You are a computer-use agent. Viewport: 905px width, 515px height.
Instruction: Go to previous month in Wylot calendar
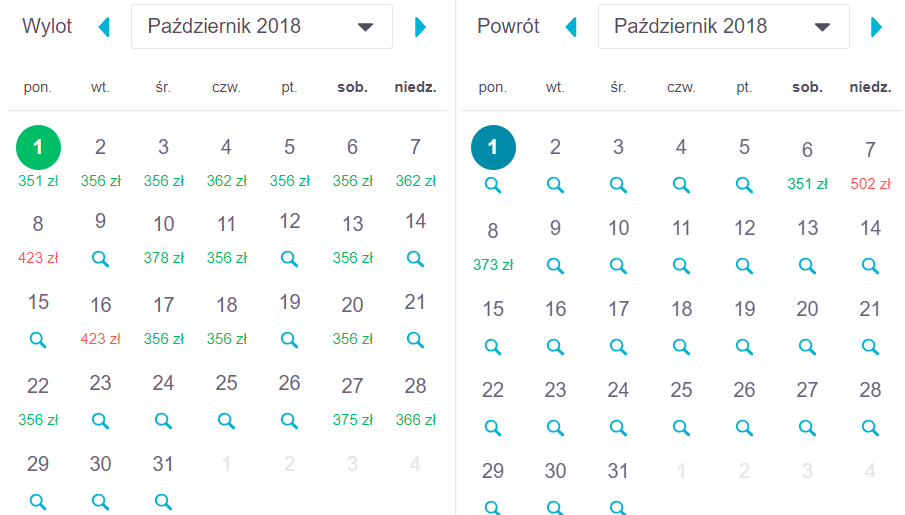104,27
